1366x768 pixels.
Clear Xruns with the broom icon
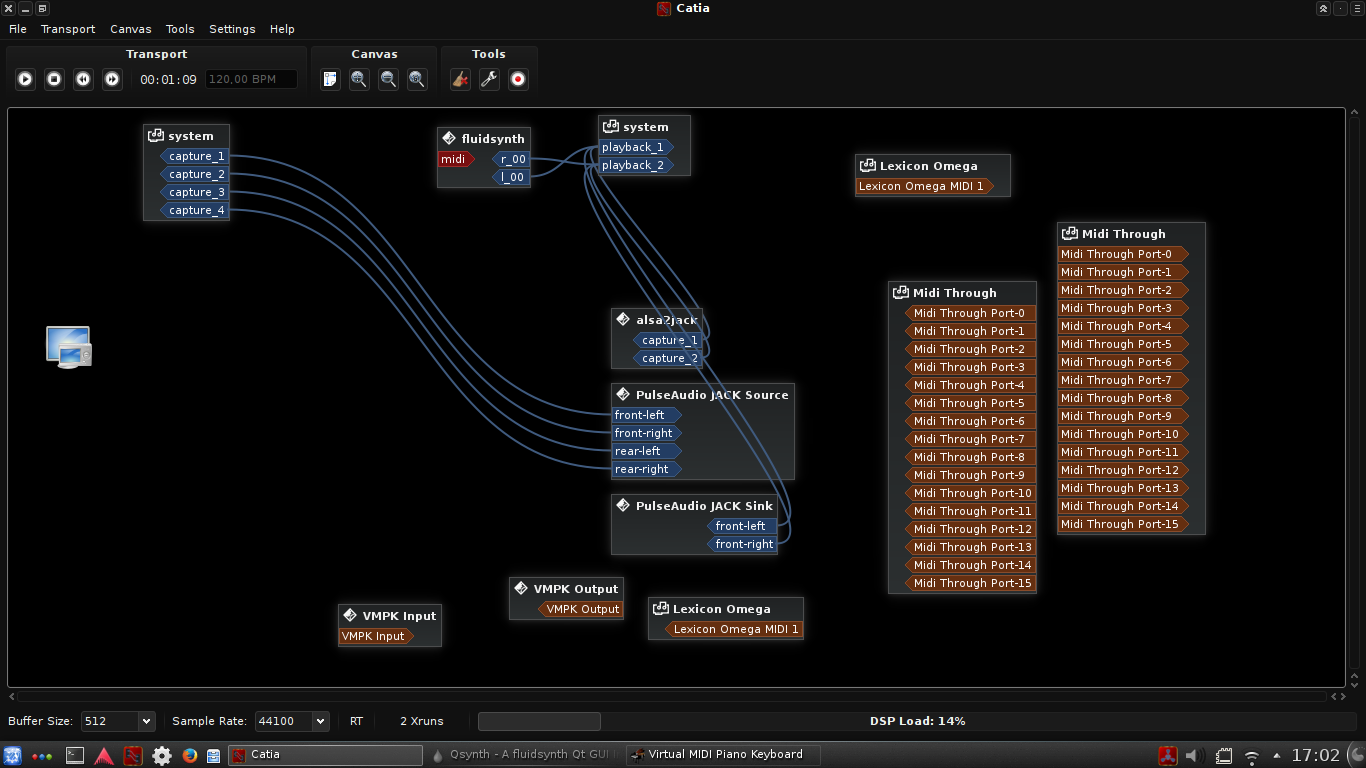(460, 79)
